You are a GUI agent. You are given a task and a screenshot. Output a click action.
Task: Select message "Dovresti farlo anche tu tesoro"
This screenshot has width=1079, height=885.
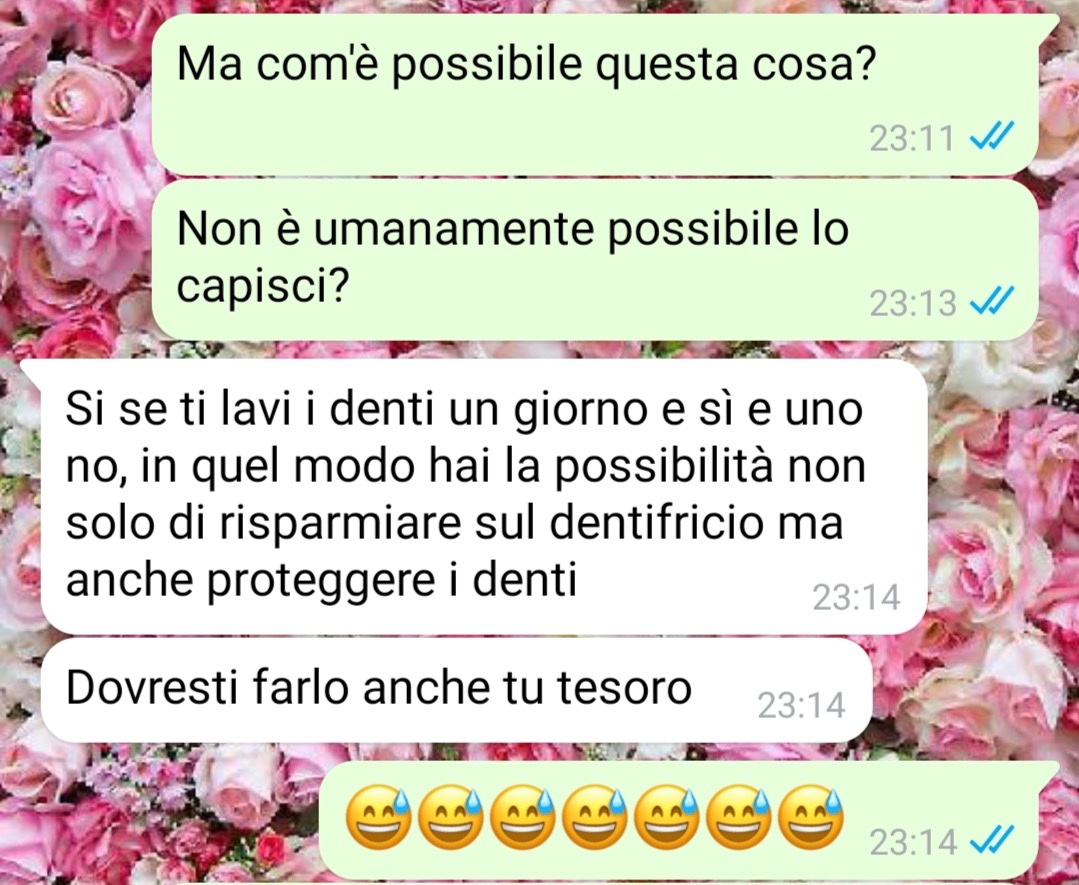[x=456, y=690]
